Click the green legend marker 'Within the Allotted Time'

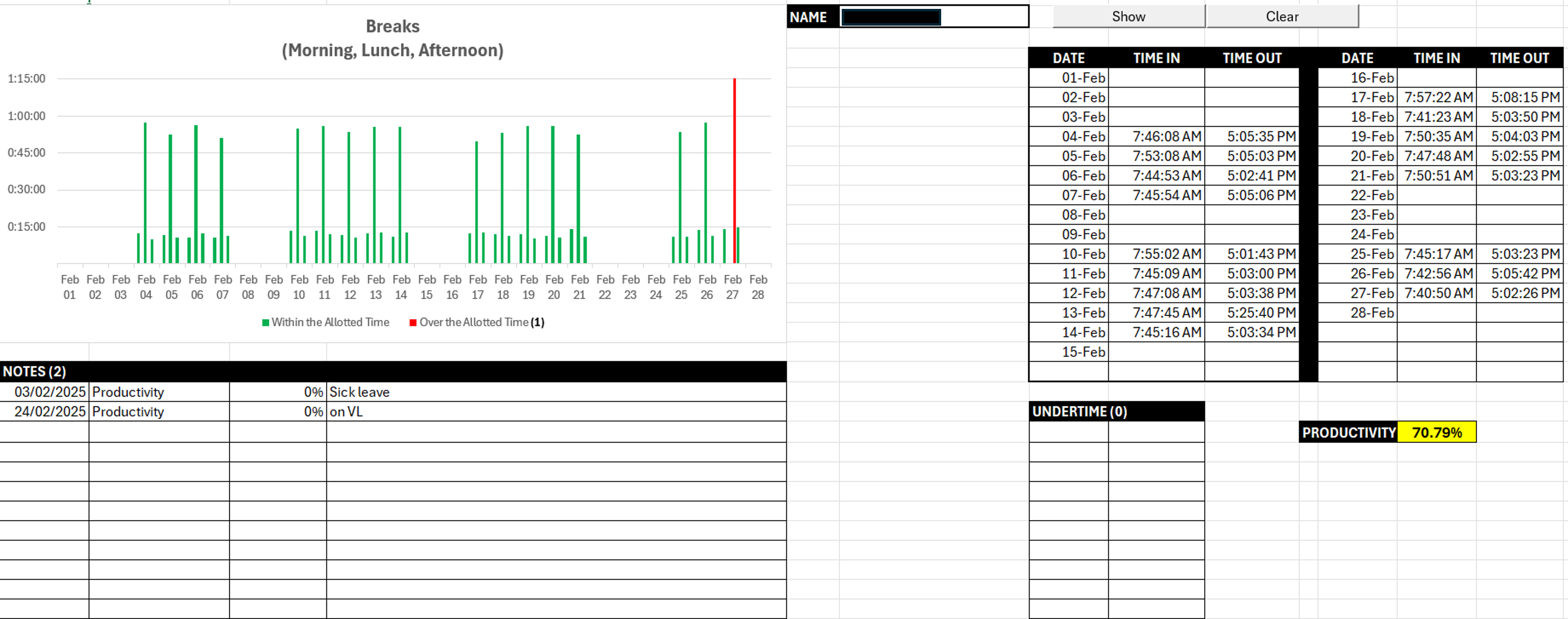tap(265, 323)
